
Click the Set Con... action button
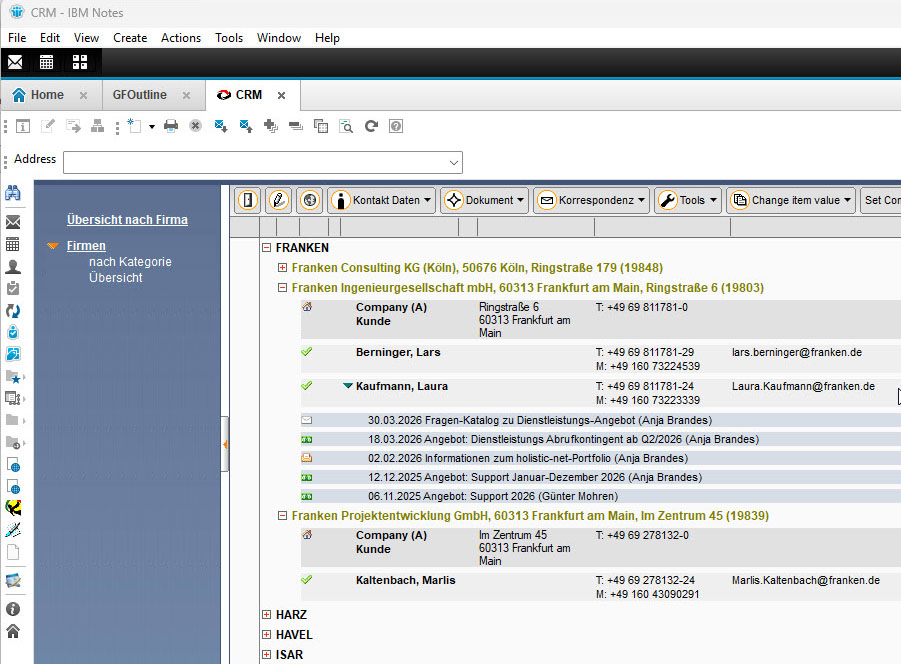tap(880, 200)
